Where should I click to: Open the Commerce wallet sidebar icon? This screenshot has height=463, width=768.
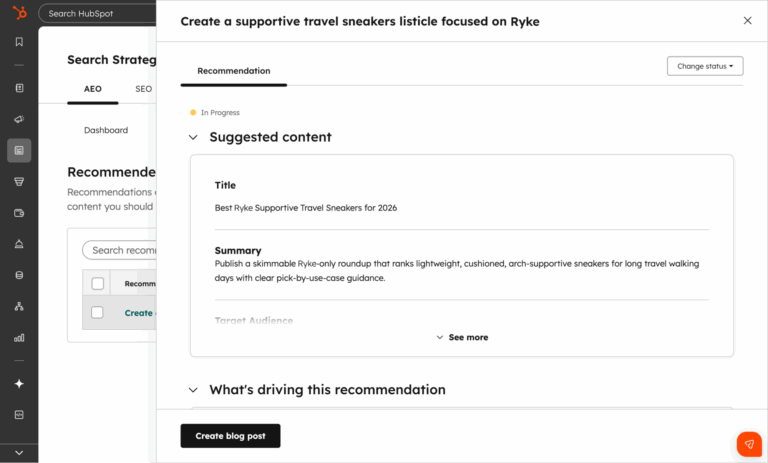[19, 213]
